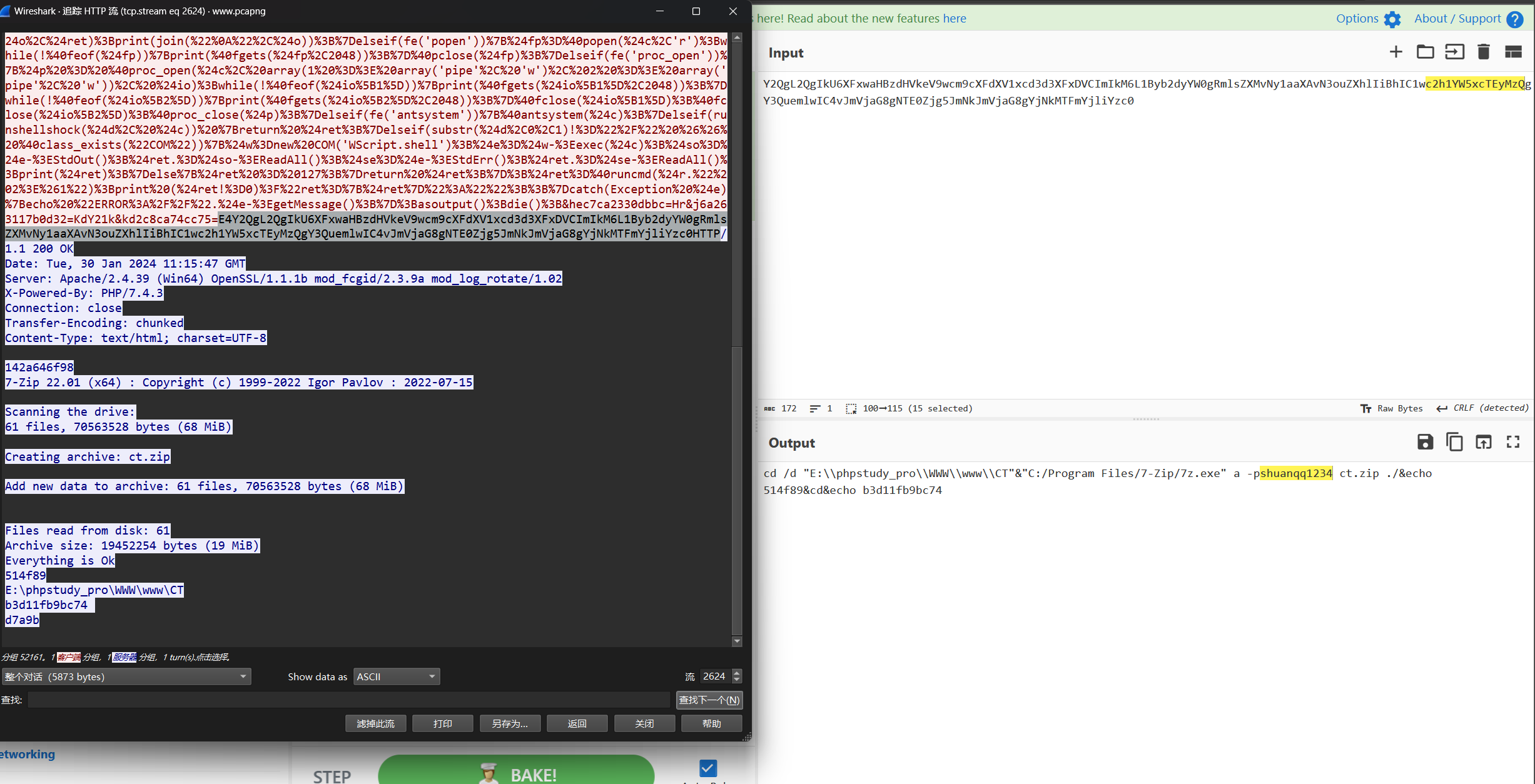The width and height of the screenshot is (1535, 784).
Task: Clear input with the trash icon
Action: pos(1483,52)
